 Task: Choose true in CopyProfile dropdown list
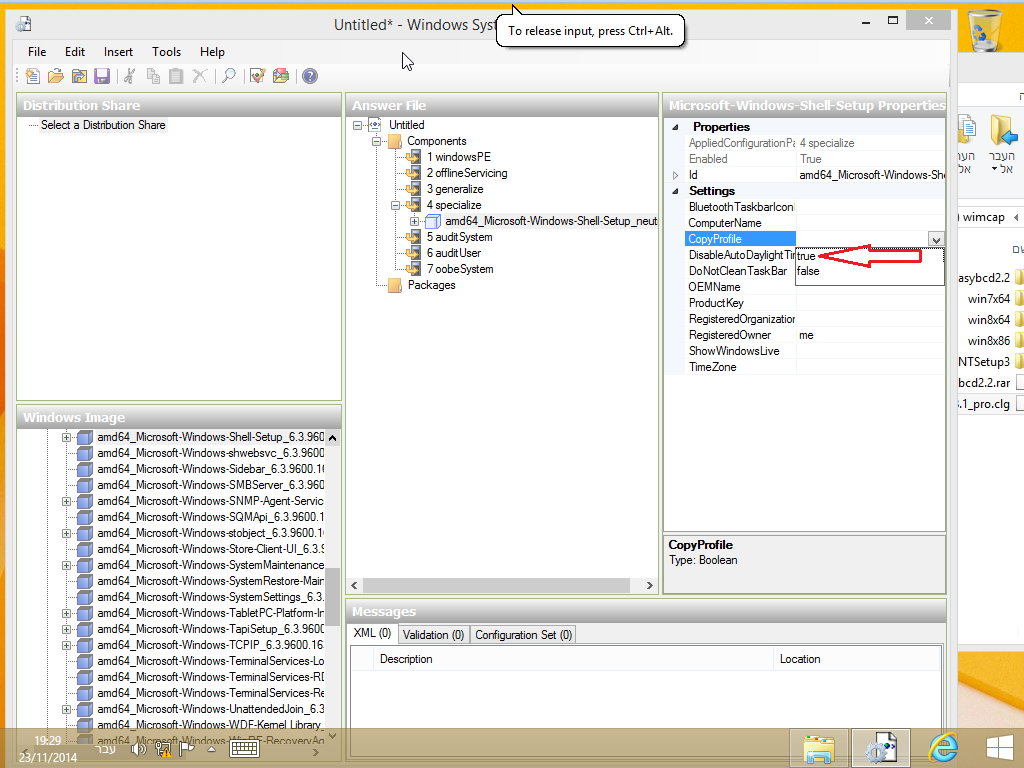(x=869, y=256)
